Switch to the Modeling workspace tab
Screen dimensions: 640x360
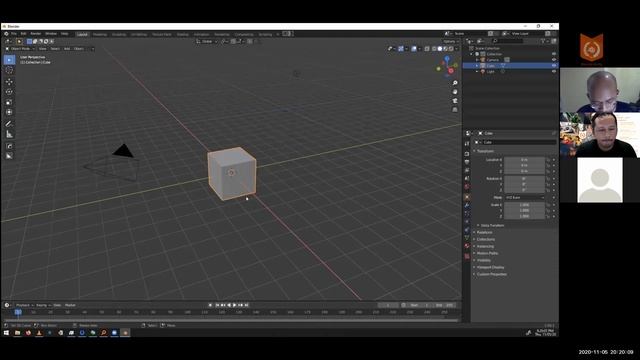[100, 34]
